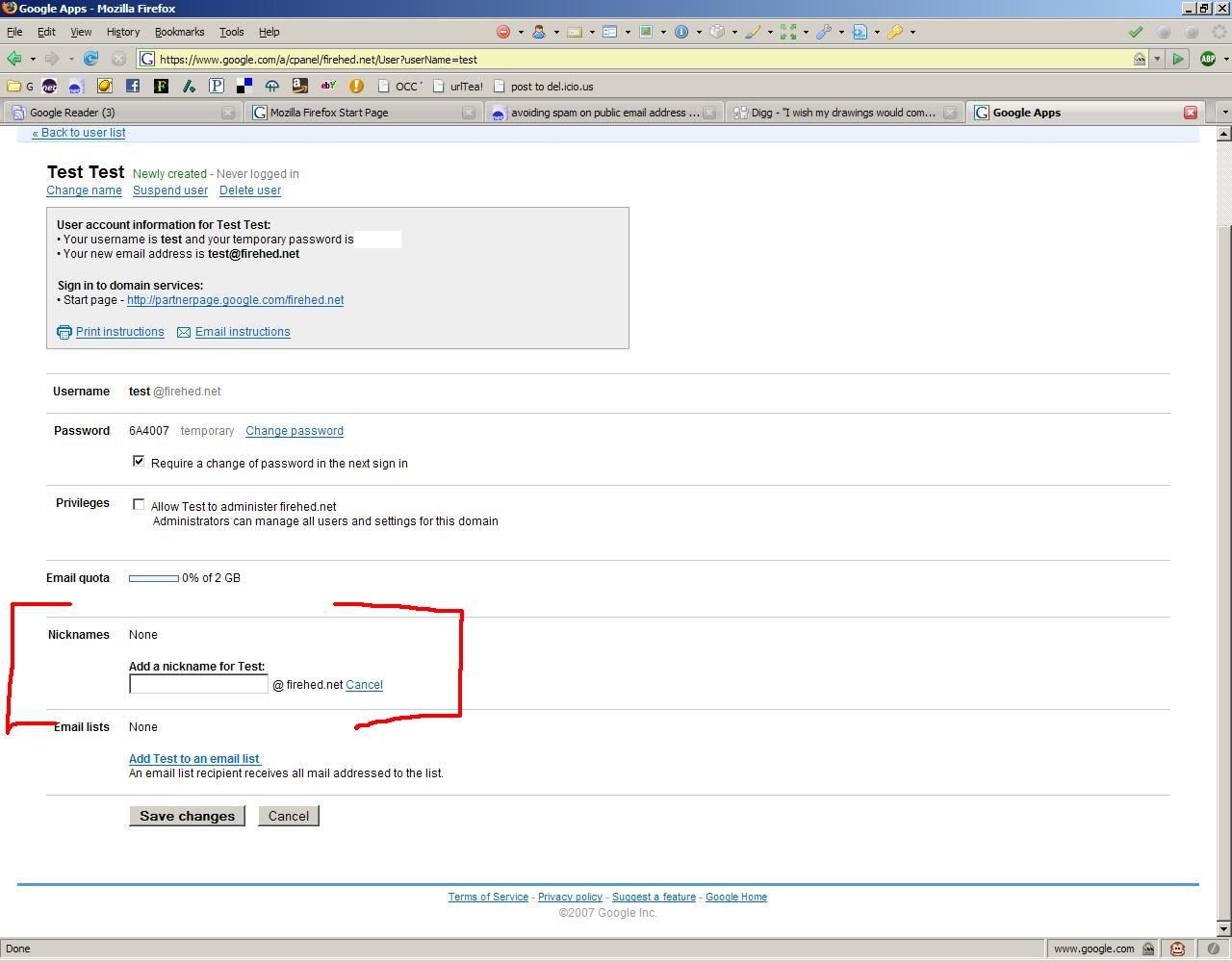
Task: Uncheck Require a change of password
Action: (x=139, y=462)
